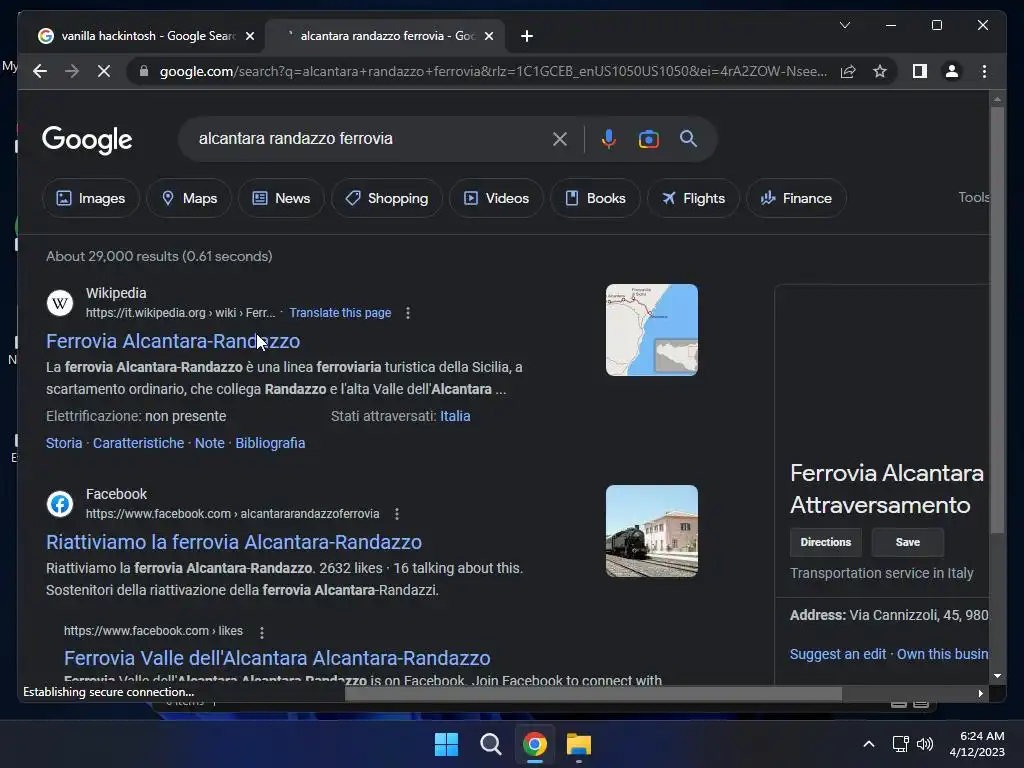Filter results by News
This screenshot has height=768, width=1024.
pyautogui.click(x=281, y=198)
